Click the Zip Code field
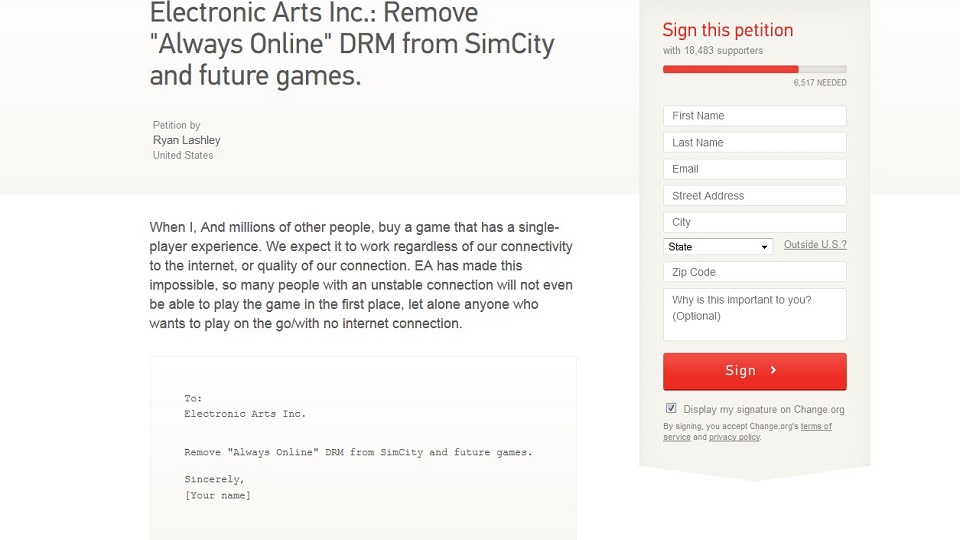Viewport: 960px width, 540px height. coord(754,272)
